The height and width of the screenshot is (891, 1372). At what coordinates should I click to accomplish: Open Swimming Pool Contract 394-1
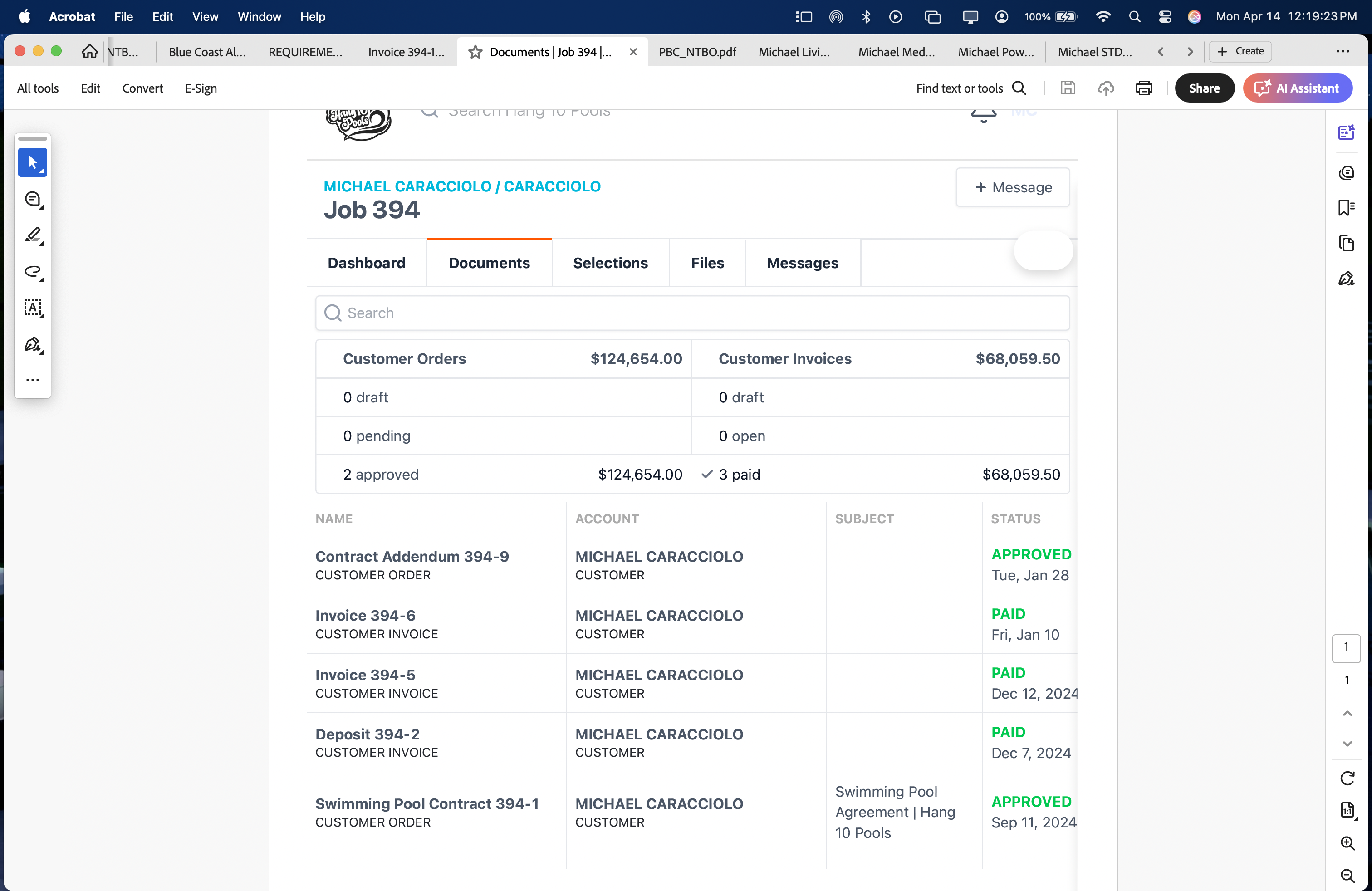coord(427,804)
